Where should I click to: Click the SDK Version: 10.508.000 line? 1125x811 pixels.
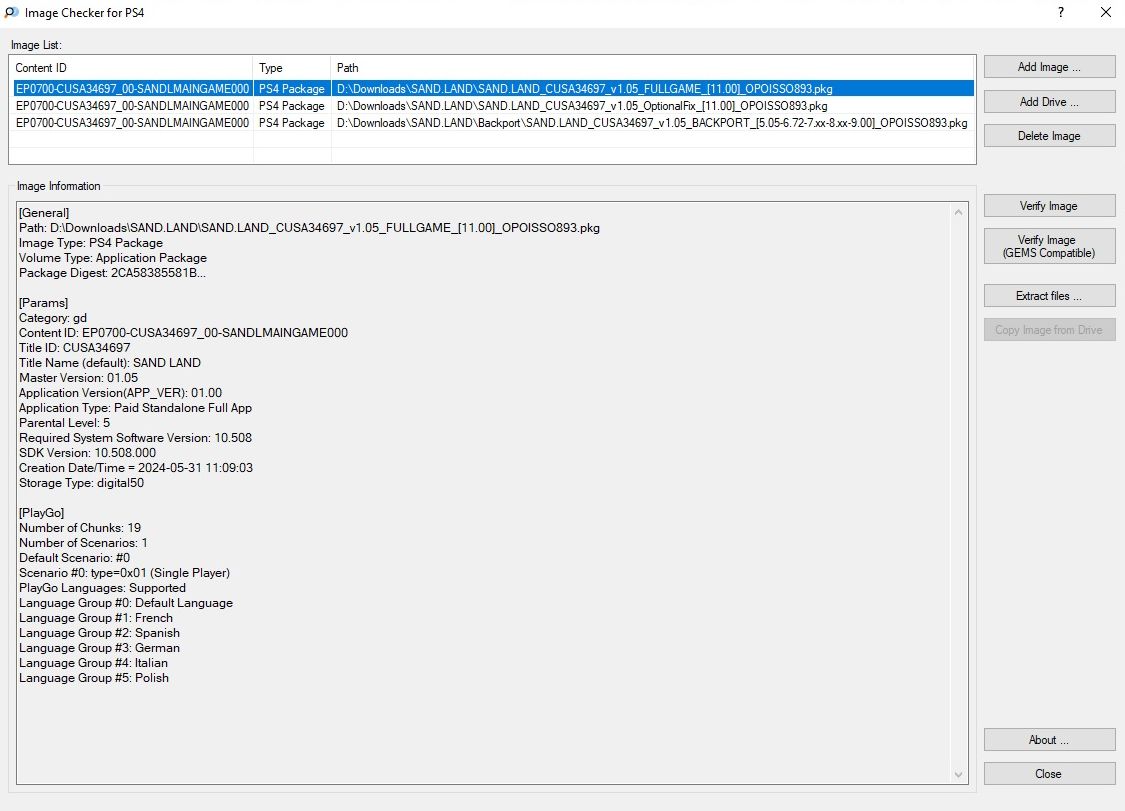point(88,453)
